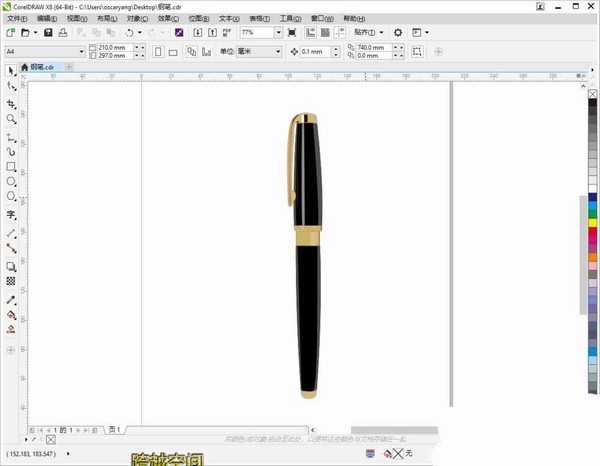
Task: Open the 文件 menu
Action: click(18, 18)
